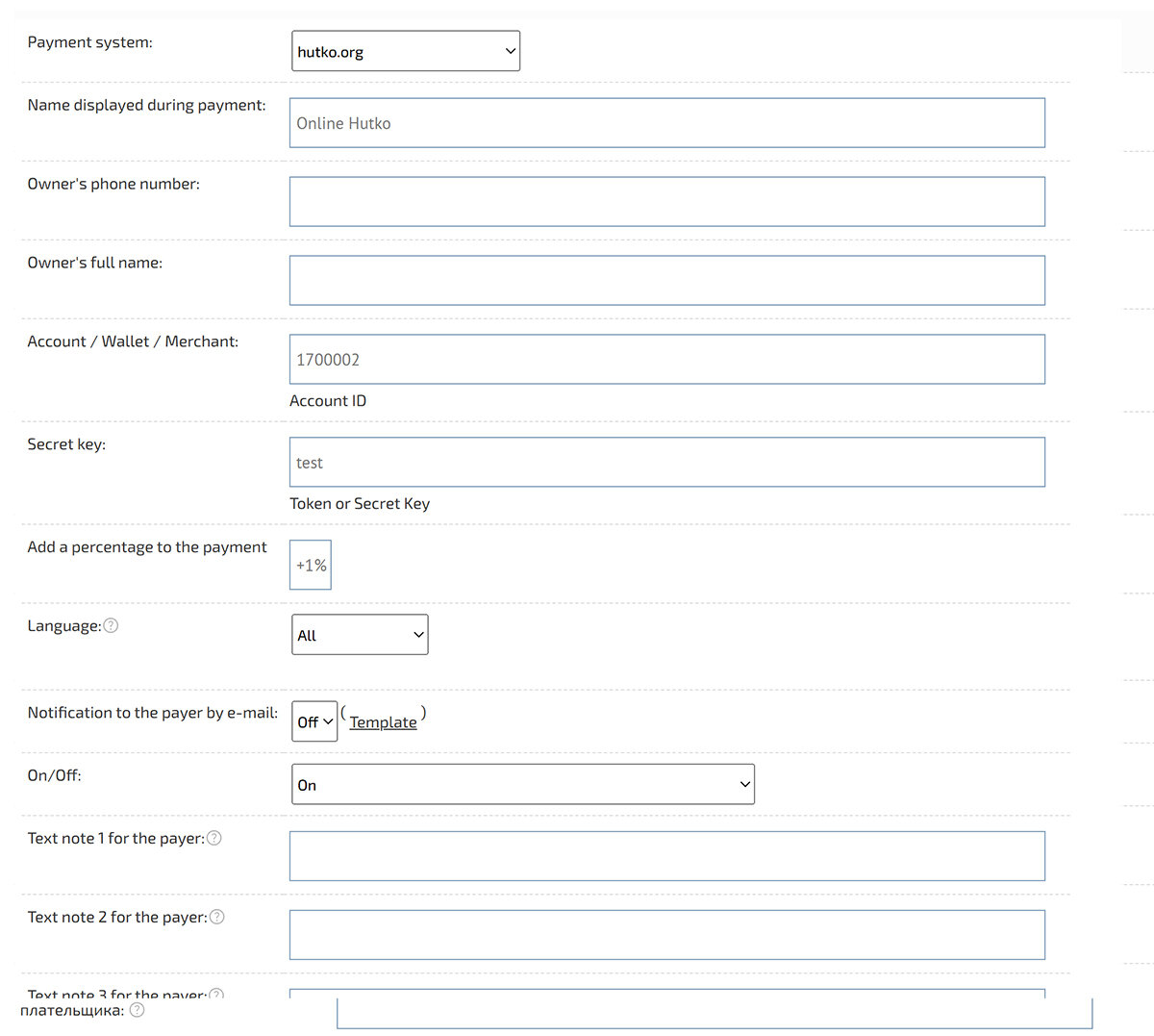Image resolution: width=1154 pixels, height=1036 pixels.
Task: Click help icon beside Text note 2
Action: 217,918
